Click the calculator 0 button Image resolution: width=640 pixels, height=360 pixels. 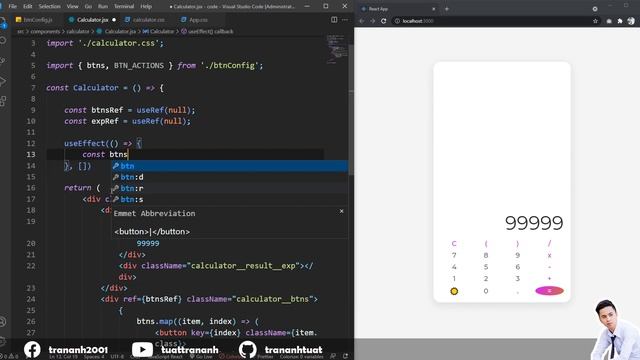(486, 291)
